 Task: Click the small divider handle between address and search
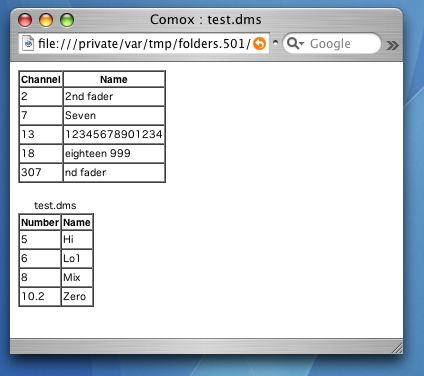point(275,43)
